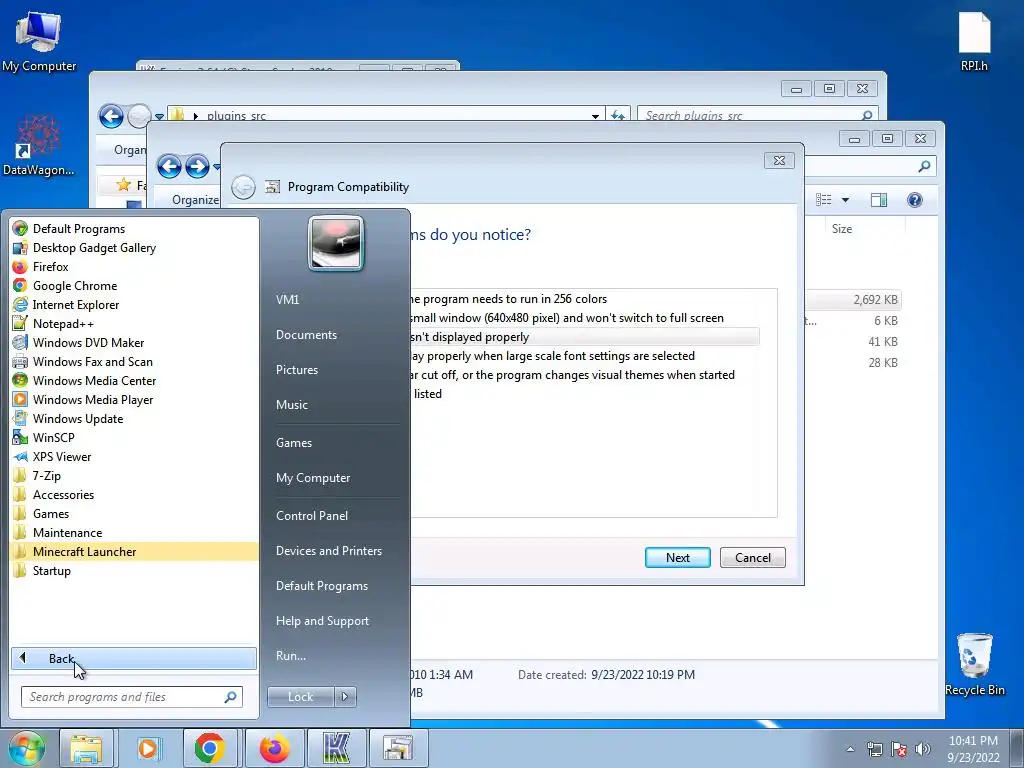The height and width of the screenshot is (768, 1024).
Task: Open Windows Fax and Scan
Action: pyautogui.click(x=92, y=361)
